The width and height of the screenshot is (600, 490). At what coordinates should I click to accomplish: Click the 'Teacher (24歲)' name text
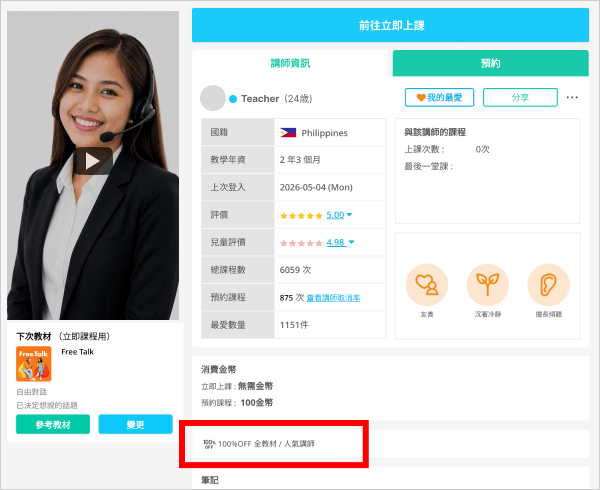(277, 99)
